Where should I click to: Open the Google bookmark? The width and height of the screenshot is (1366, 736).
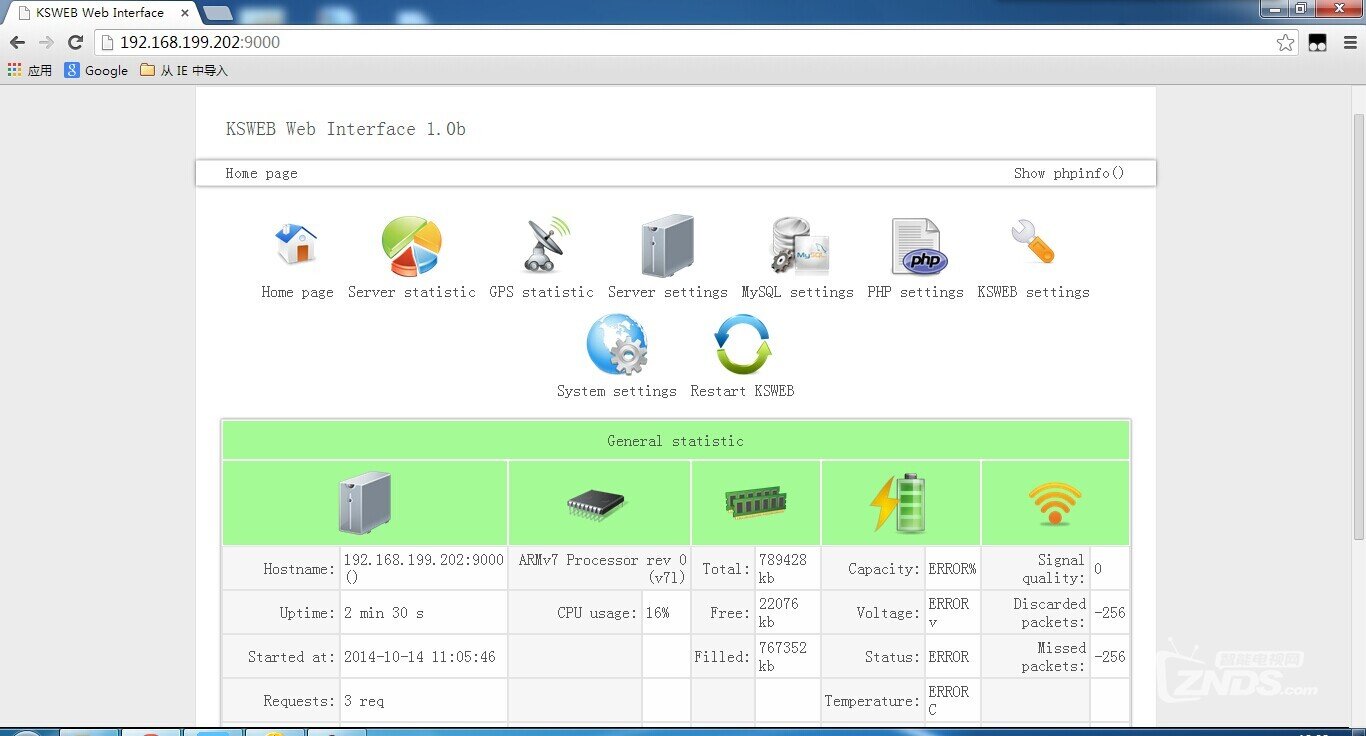[96, 70]
